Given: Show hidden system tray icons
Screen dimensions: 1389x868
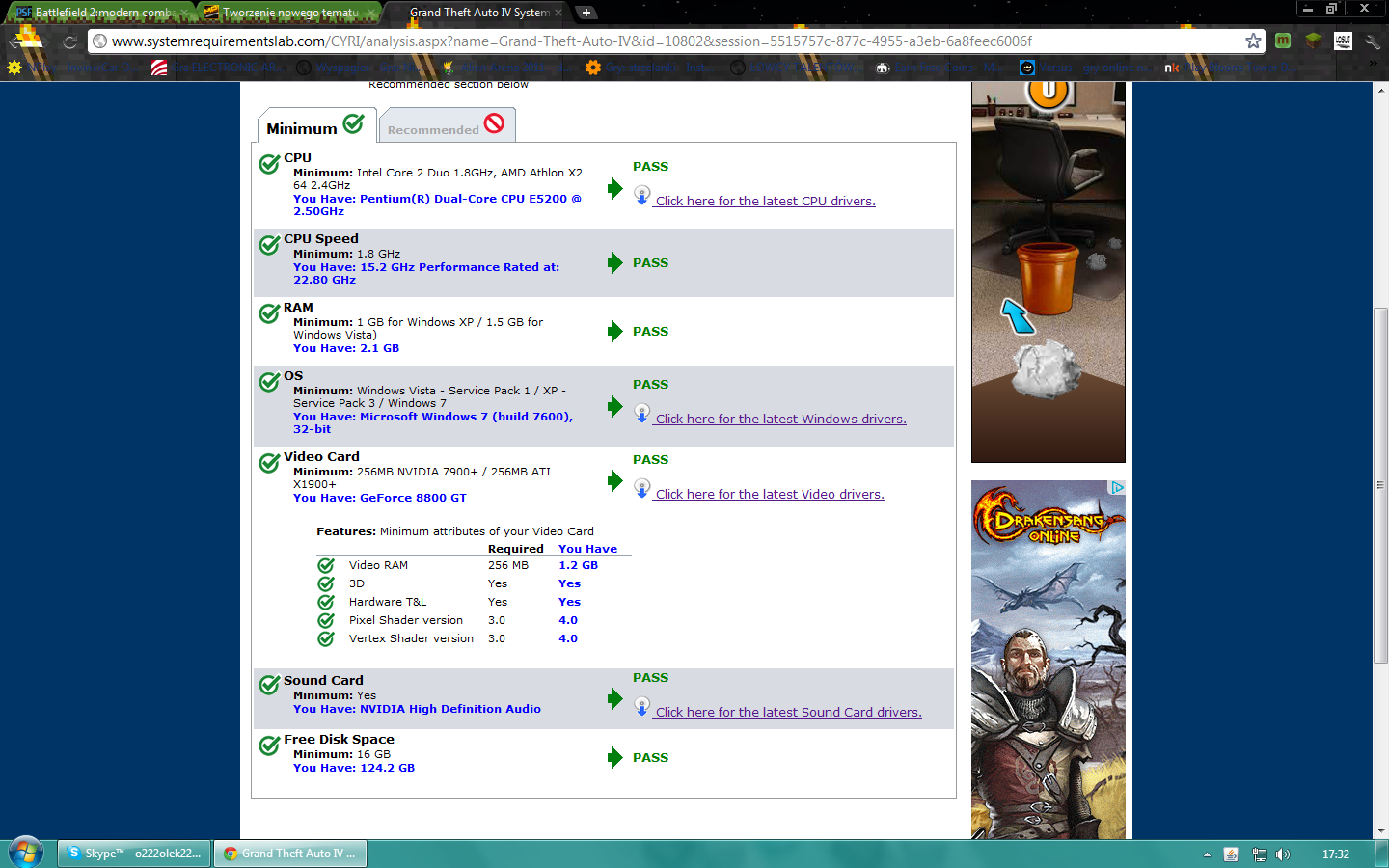Looking at the screenshot, I should click(x=1207, y=854).
